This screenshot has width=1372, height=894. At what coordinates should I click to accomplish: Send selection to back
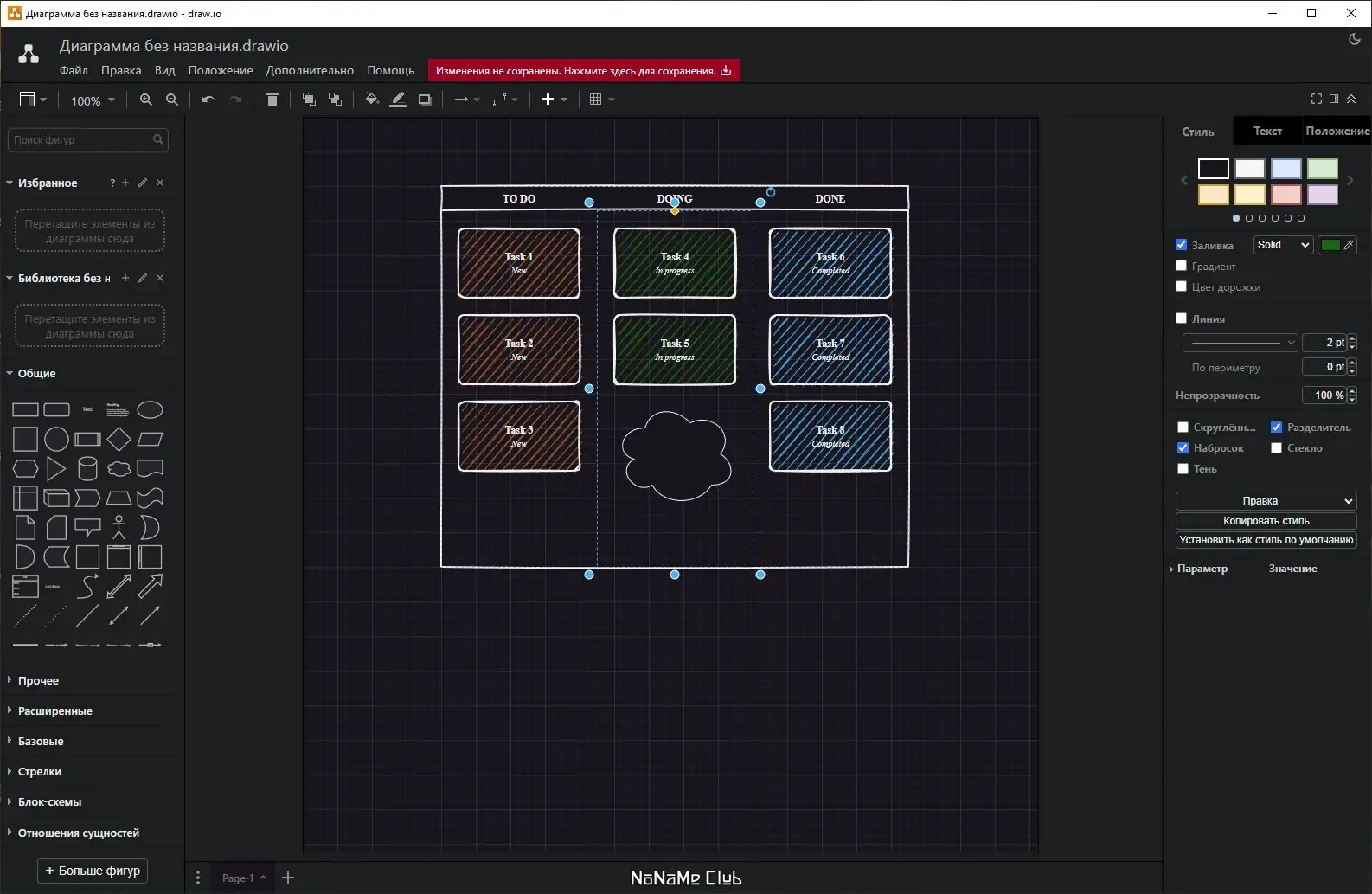coord(335,100)
